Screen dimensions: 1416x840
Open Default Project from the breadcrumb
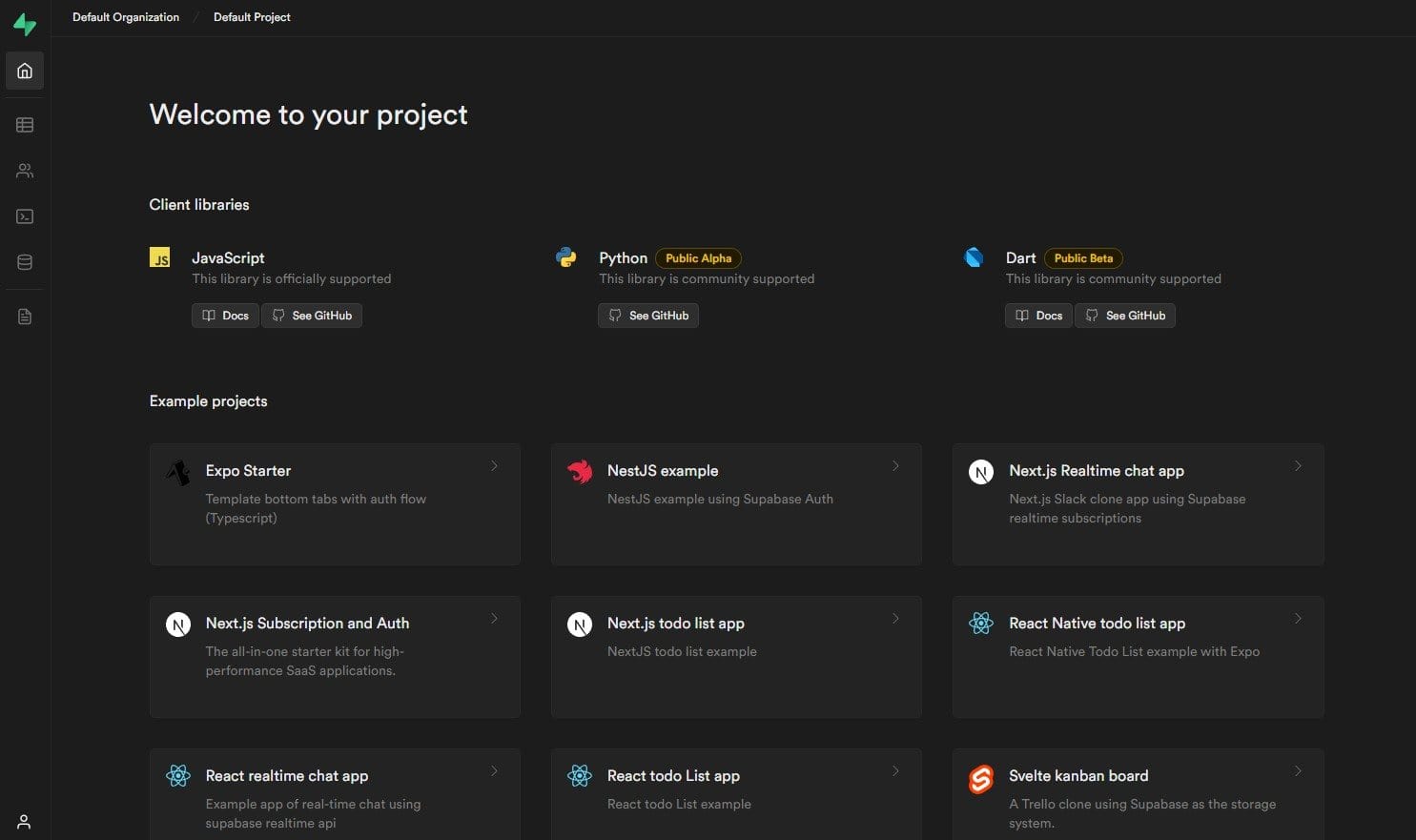click(x=252, y=16)
